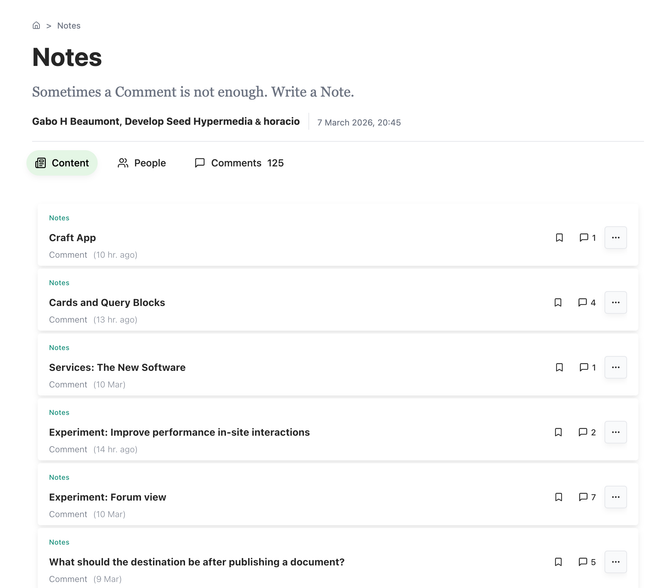Viewport: 650px width, 588px height.
Task: Open the Services: The New Software note
Action: (x=117, y=367)
